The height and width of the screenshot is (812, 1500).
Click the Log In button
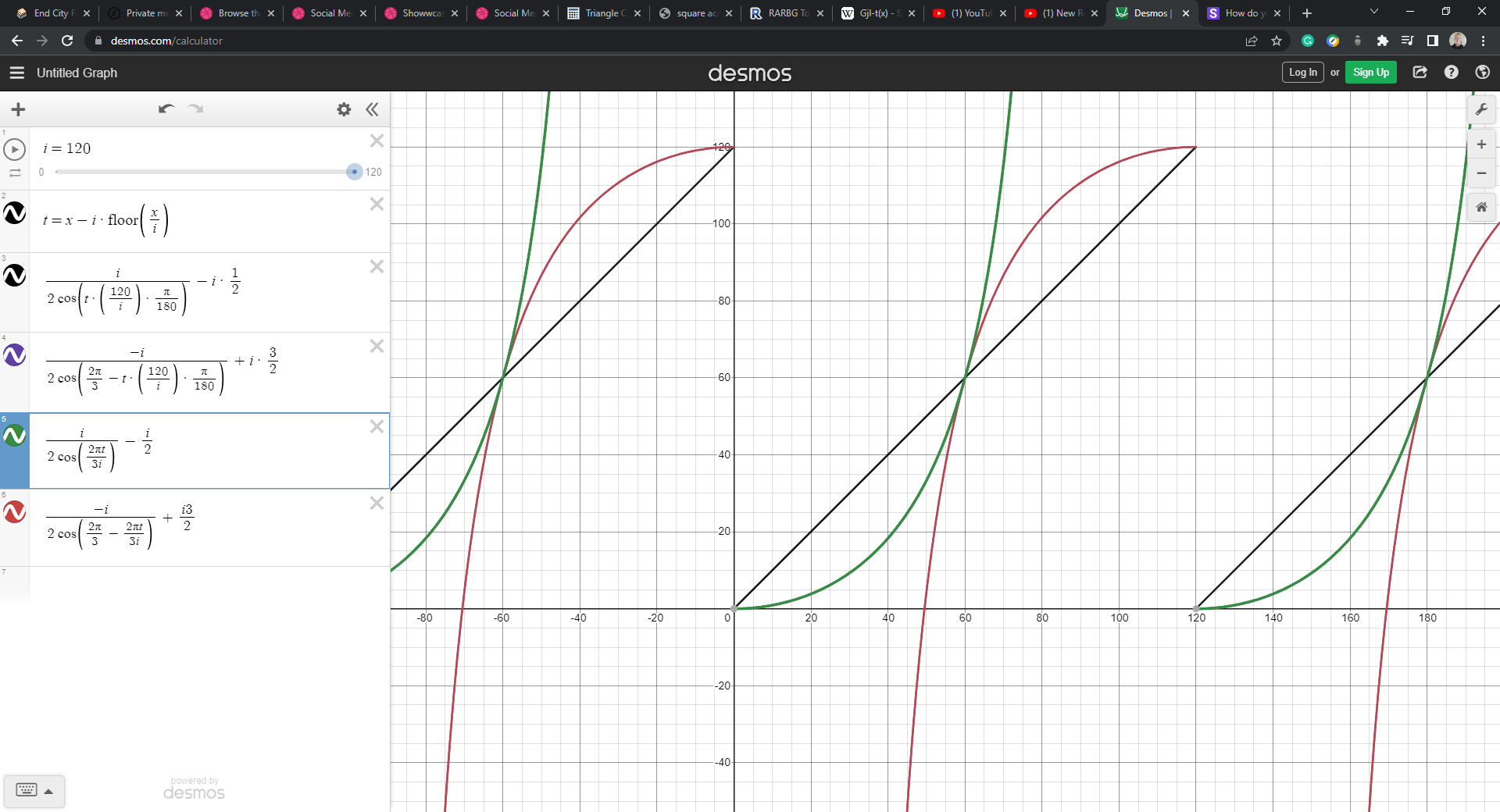point(1302,73)
